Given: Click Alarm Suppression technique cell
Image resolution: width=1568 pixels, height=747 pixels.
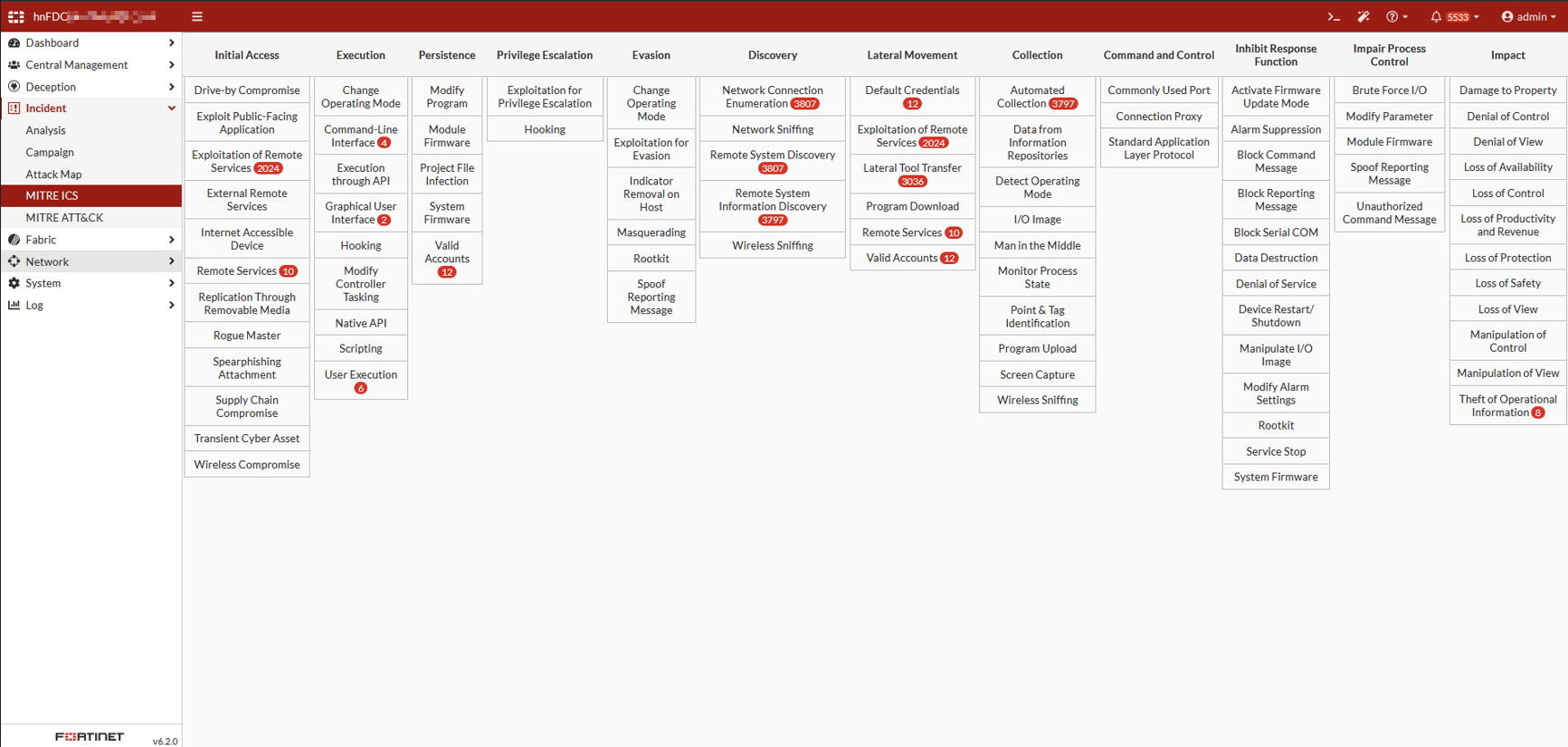Looking at the screenshot, I should click(1276, 129).
